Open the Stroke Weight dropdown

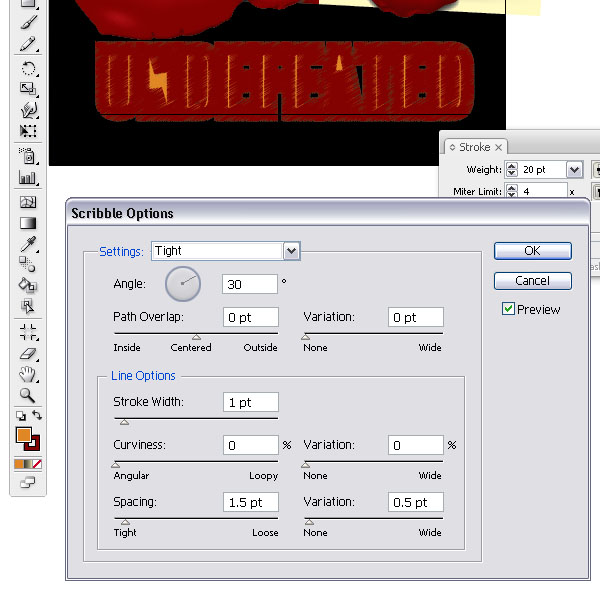(574, 170)
